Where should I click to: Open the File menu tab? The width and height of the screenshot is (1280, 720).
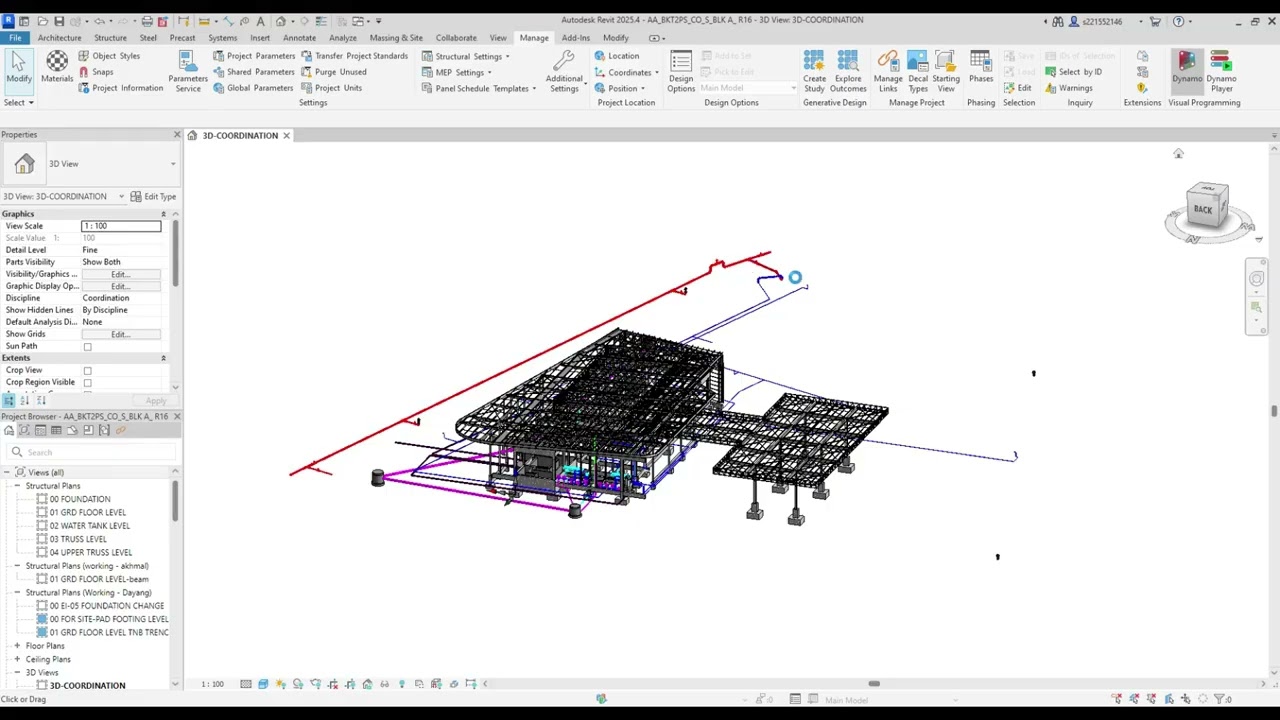tap(15, 38)
